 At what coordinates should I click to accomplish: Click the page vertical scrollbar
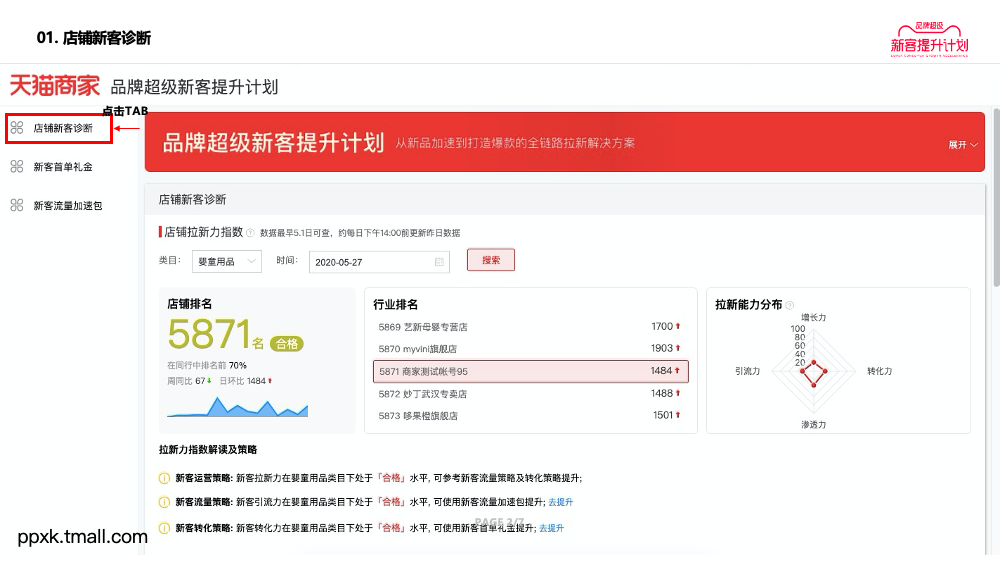point(996,198)
